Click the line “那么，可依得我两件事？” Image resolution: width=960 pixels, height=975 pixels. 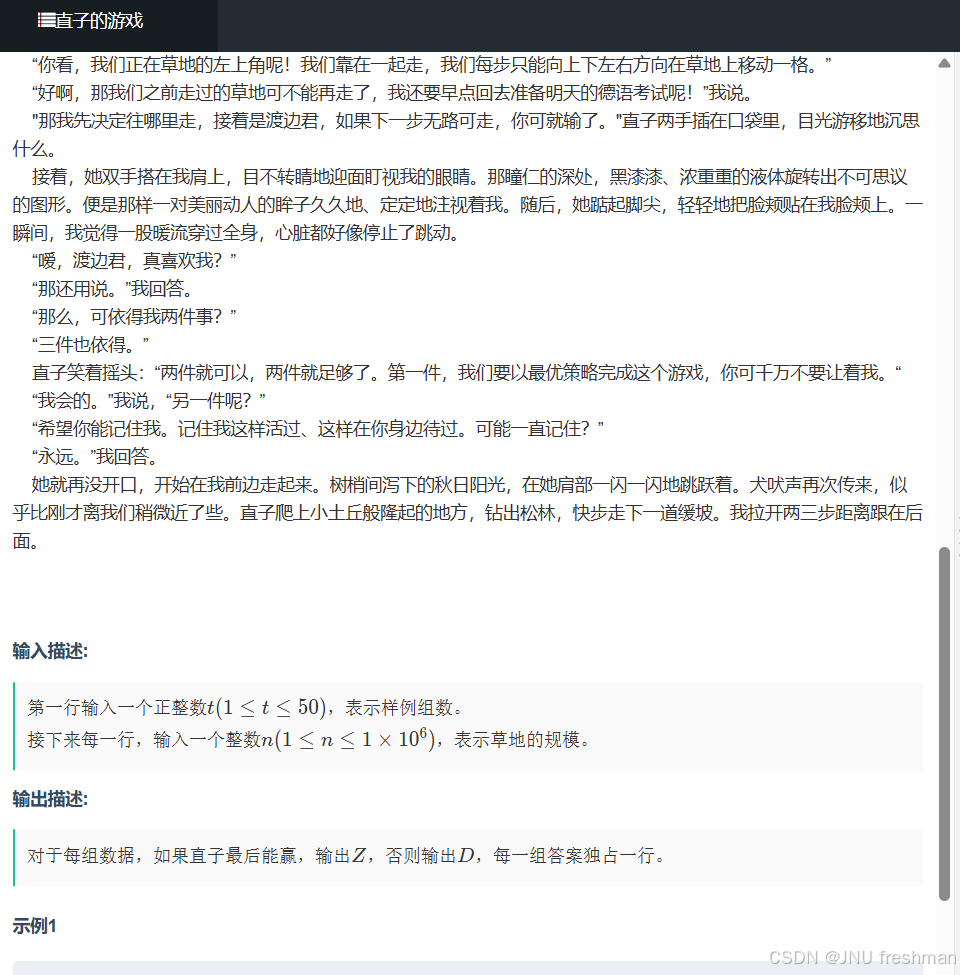click(134, 317)
